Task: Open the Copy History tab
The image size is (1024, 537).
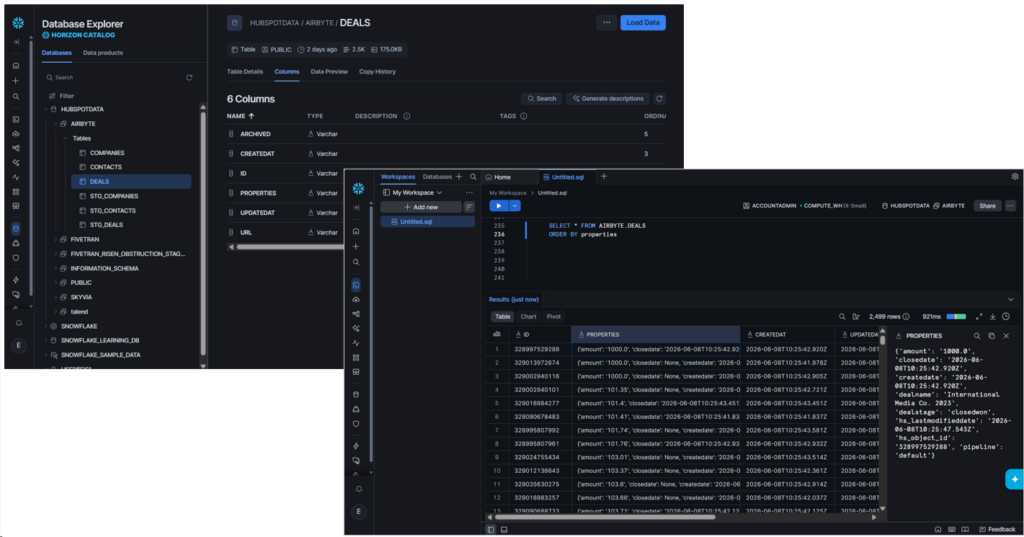Action: 377,72
